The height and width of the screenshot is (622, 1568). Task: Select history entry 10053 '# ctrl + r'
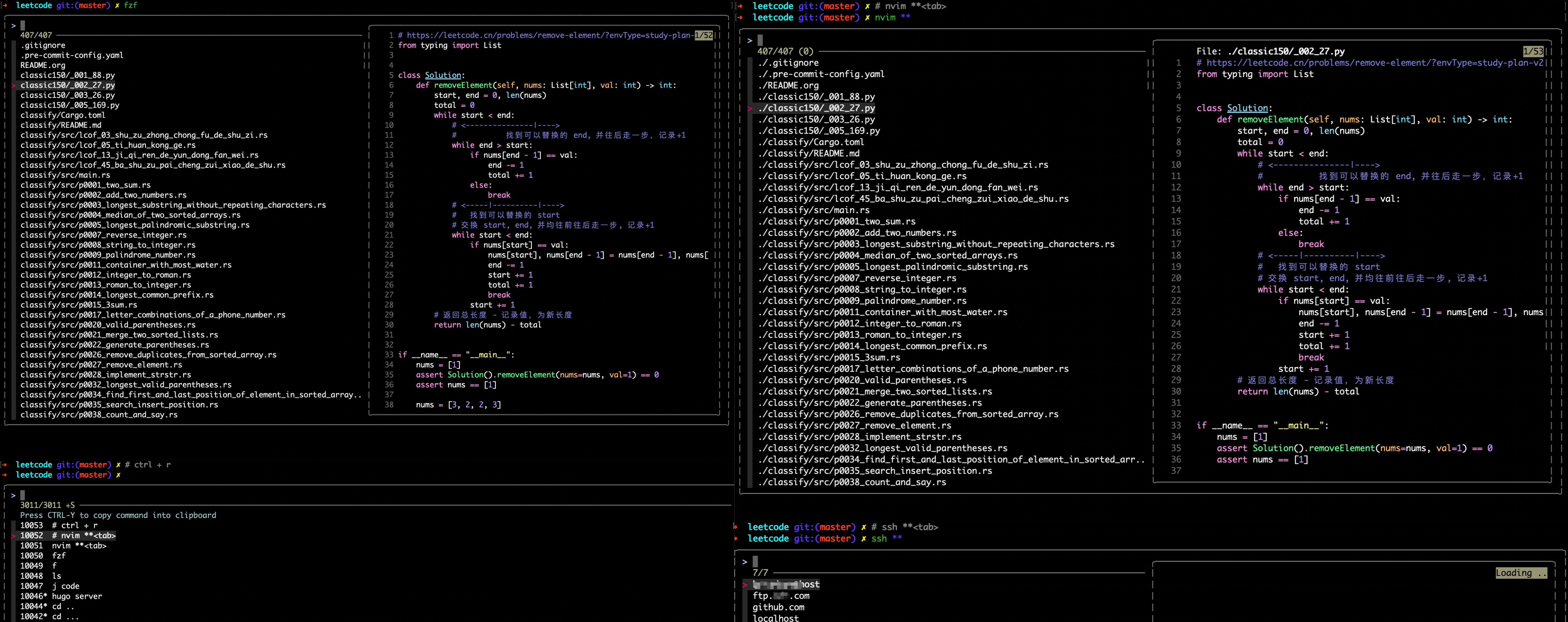58,525
